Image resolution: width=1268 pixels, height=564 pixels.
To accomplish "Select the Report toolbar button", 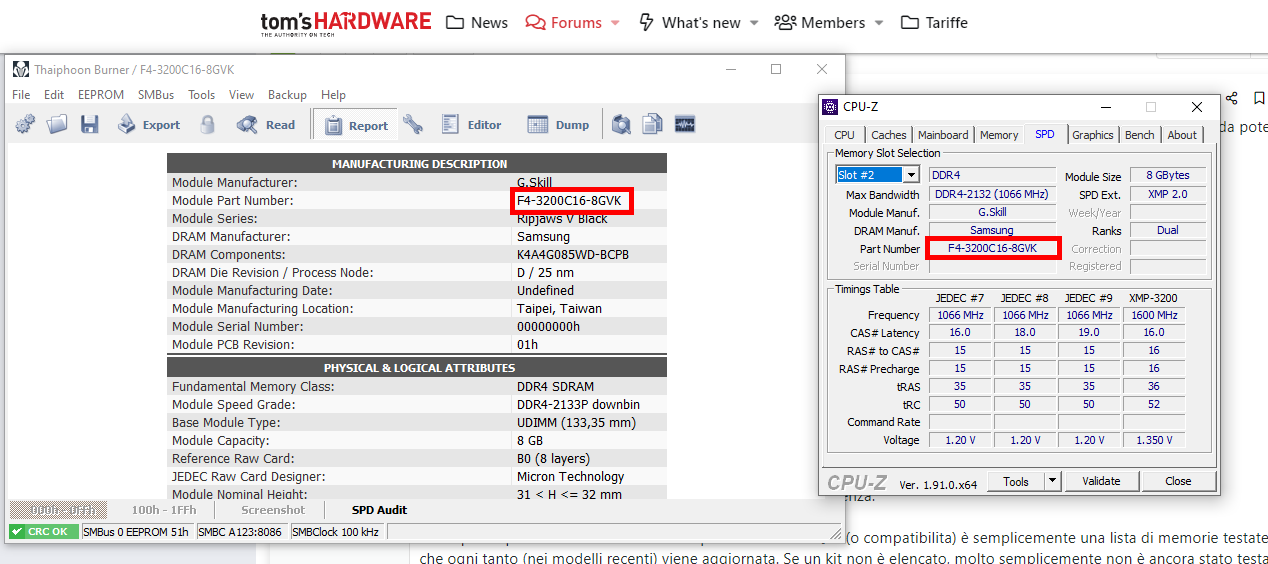I will pos(355,125).
